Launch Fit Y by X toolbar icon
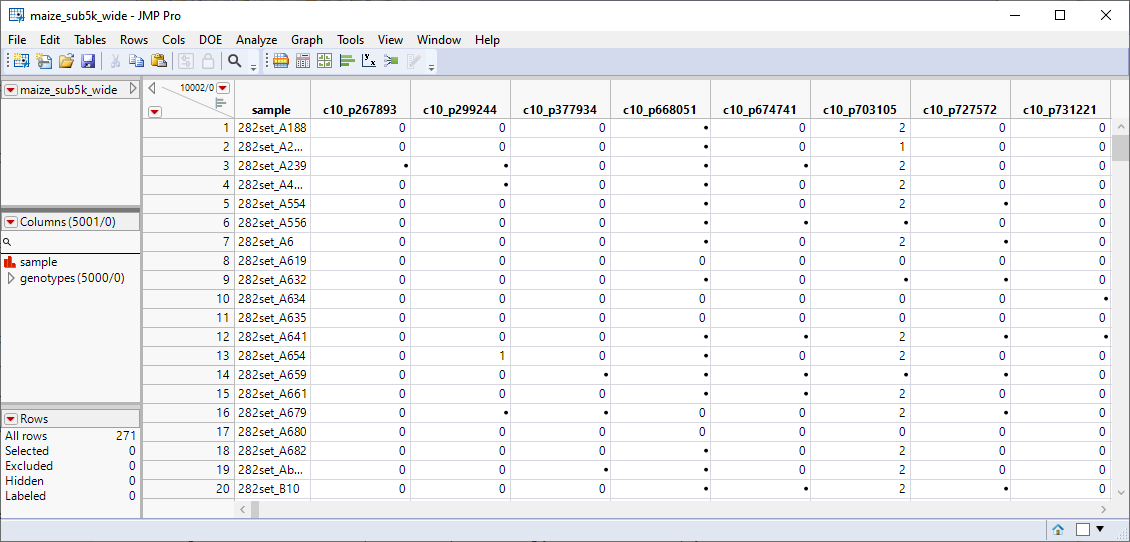 369,61
